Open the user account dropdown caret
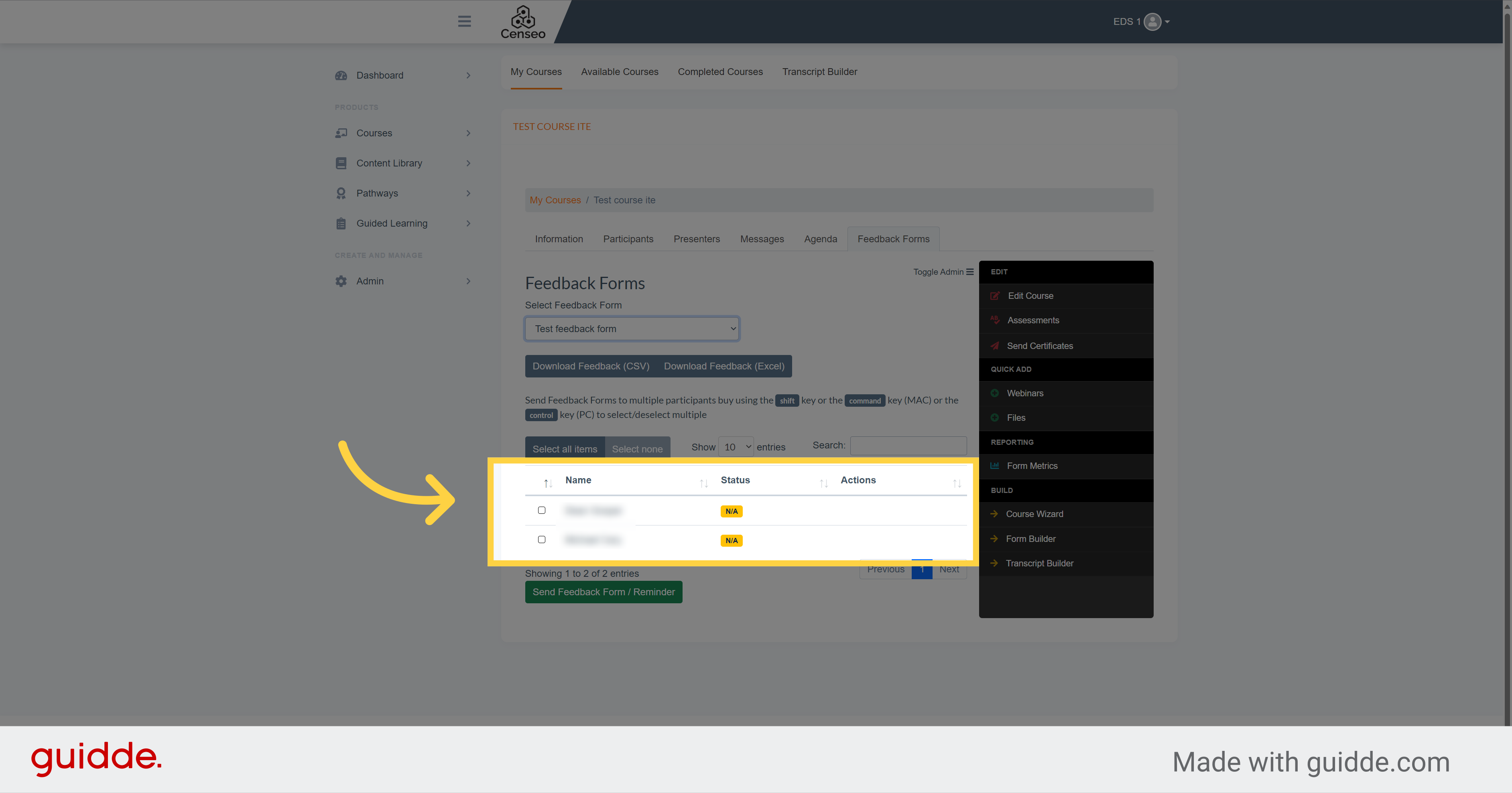This screenshot has width=1512, height=793. tap(1167, 22)
